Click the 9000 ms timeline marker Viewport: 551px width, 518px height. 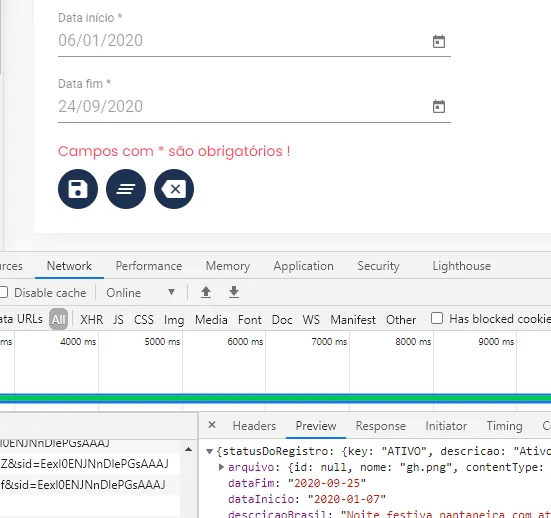click(496, 342)
